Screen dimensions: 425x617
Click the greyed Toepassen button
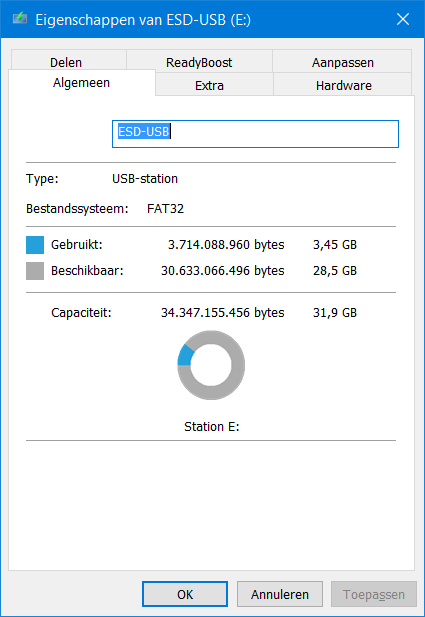[374, 594]
